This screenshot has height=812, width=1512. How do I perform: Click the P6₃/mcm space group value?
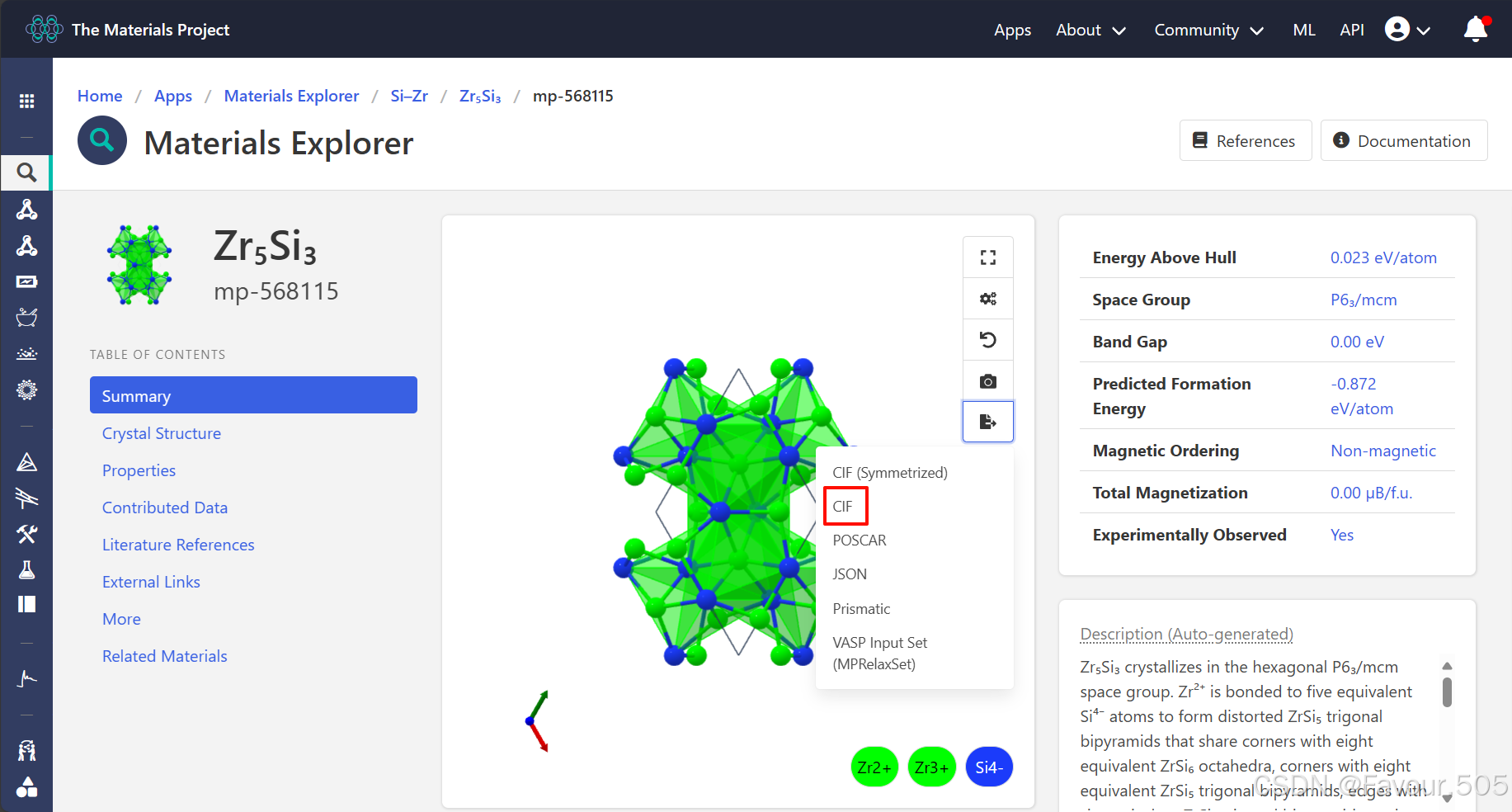(1364, 300)
